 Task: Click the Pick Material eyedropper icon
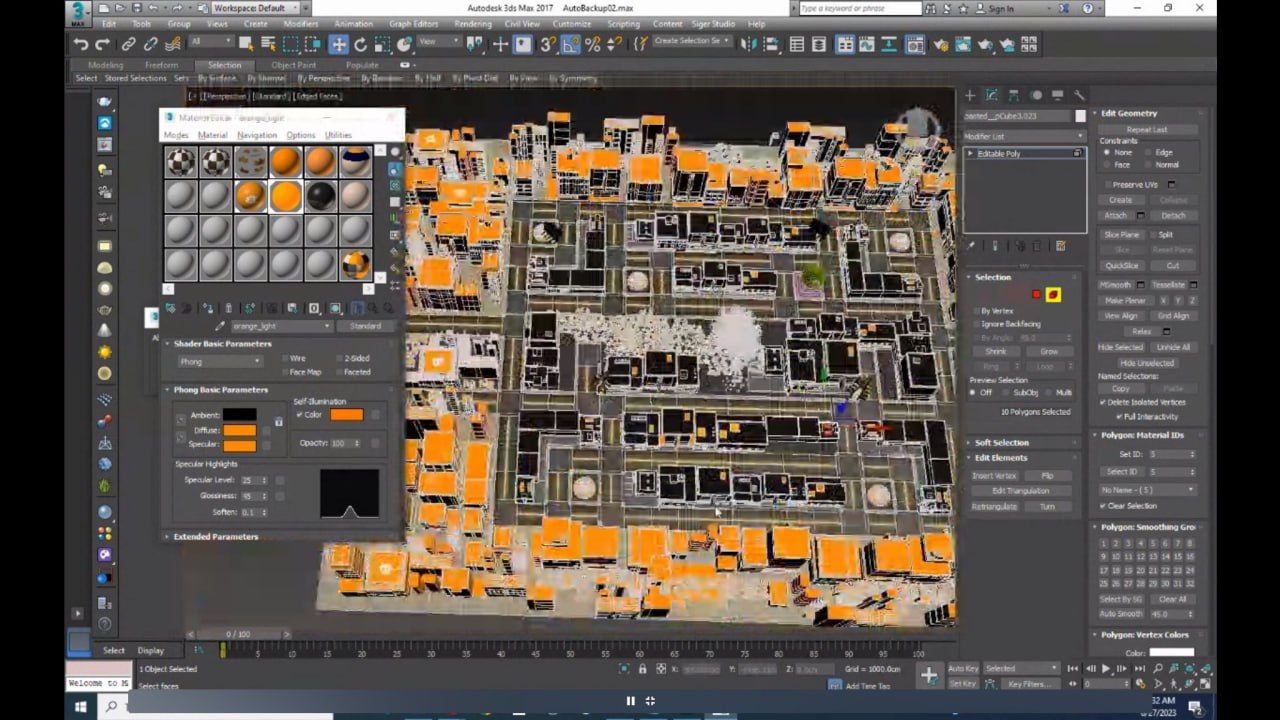click(220, 326)
